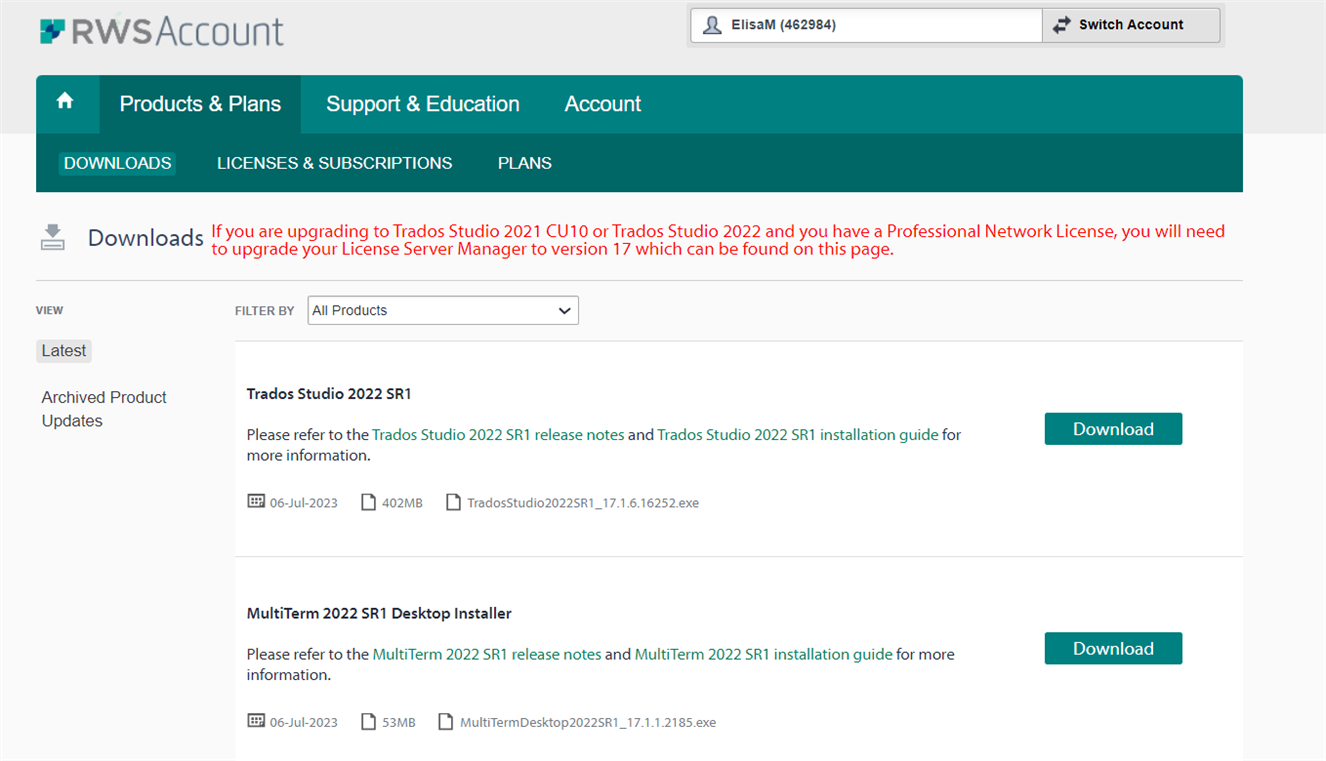Viewport: 1326px width, 761px height.
Task: Click the Switch Account button
Action: [x=1131, y=25]
